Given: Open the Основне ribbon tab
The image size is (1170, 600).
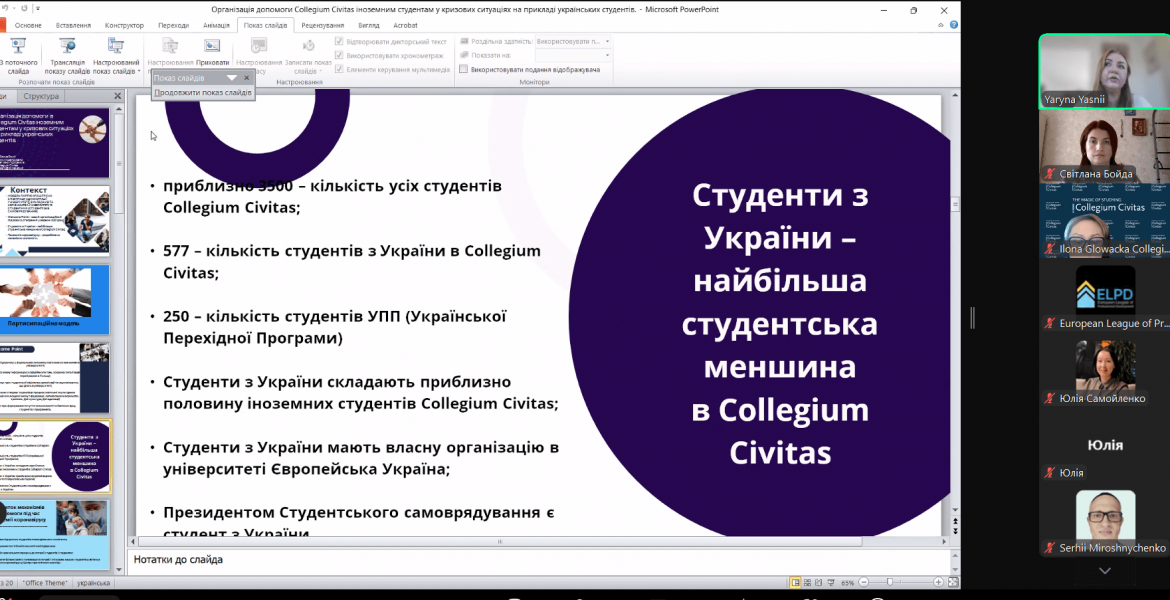Looking at the screenshot, I should (x=28, y=25).
